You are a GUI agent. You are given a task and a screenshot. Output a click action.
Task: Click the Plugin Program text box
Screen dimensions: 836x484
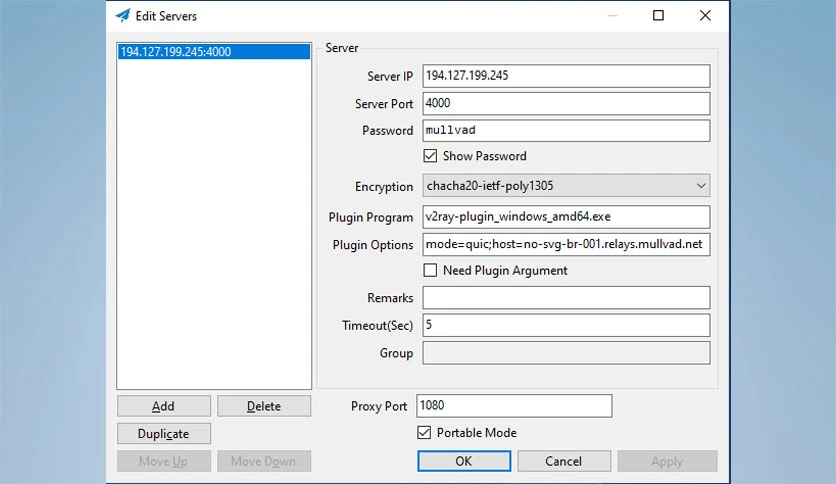pos(566,217)
